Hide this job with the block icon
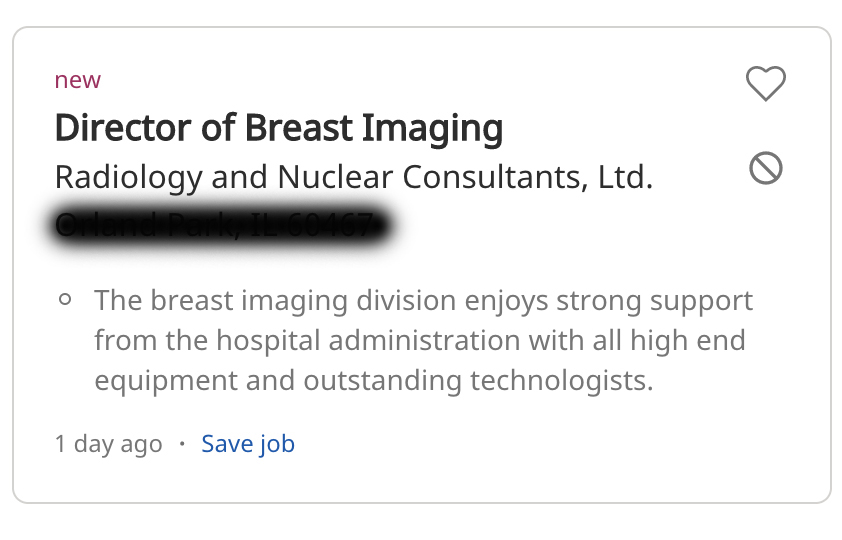The width and height of the screenshot is (842, 540). pyautogui.click(x=766, y=168)
